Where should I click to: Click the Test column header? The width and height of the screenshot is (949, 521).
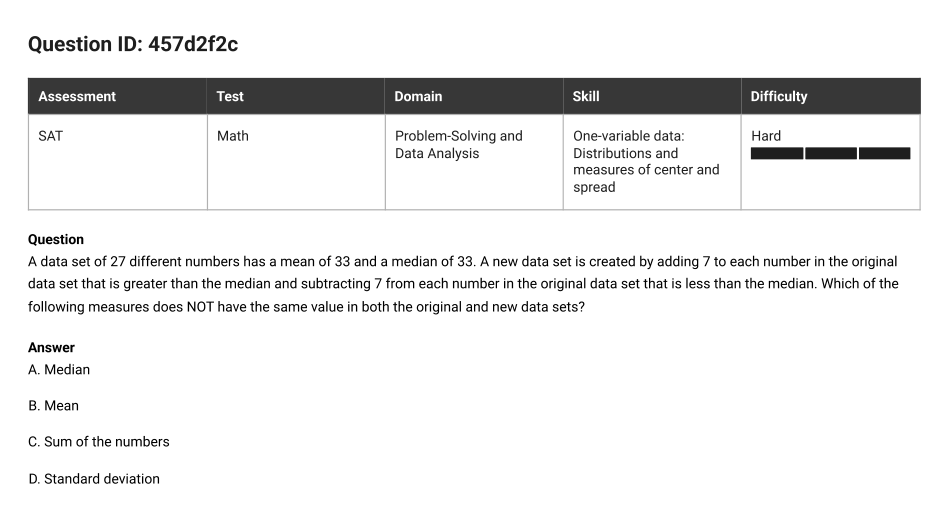[x=295, y=96]
